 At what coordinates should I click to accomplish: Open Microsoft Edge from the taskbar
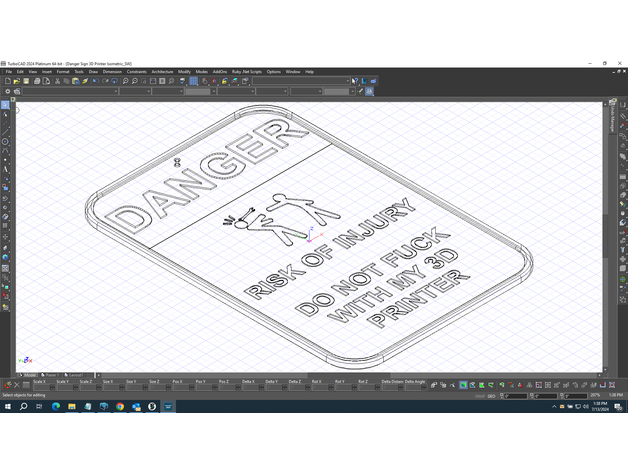(56, 407)
